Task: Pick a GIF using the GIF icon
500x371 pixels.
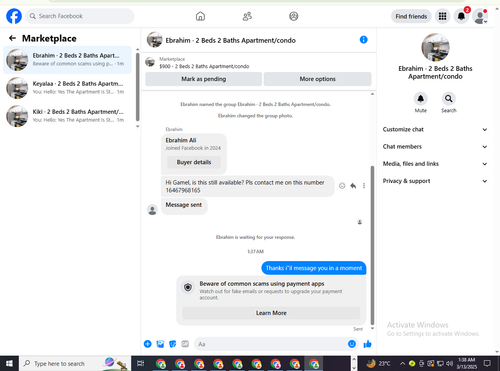Action: click(x=185, y=344)
